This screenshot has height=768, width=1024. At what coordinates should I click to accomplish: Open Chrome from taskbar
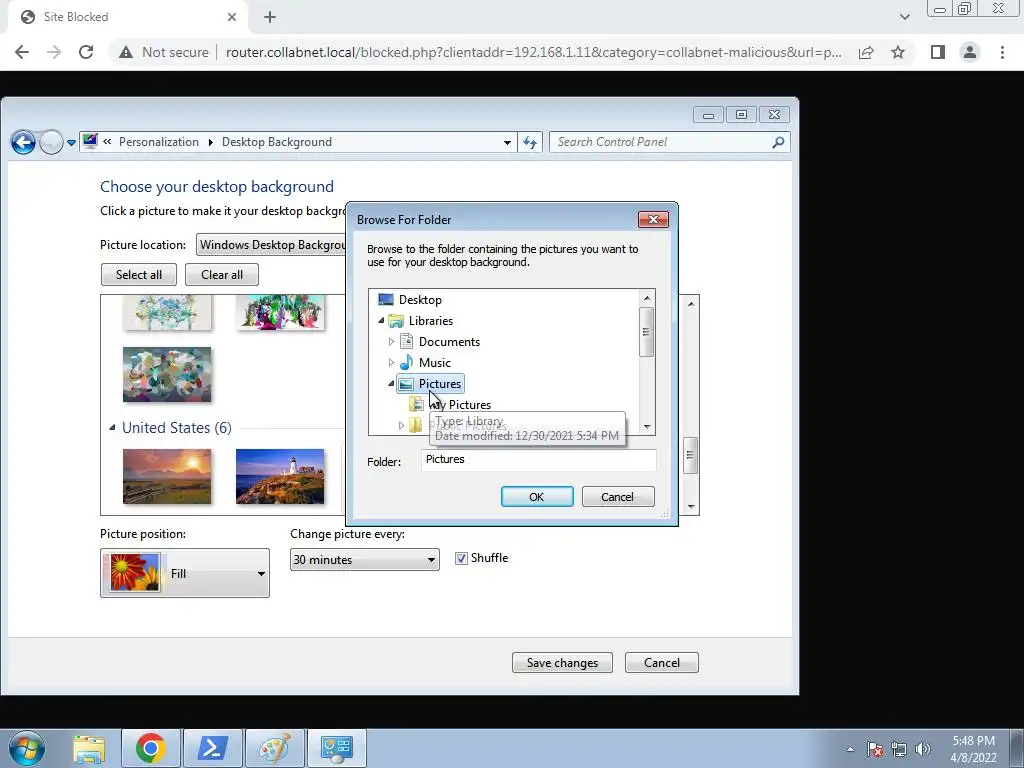click(x=150, y=748)
